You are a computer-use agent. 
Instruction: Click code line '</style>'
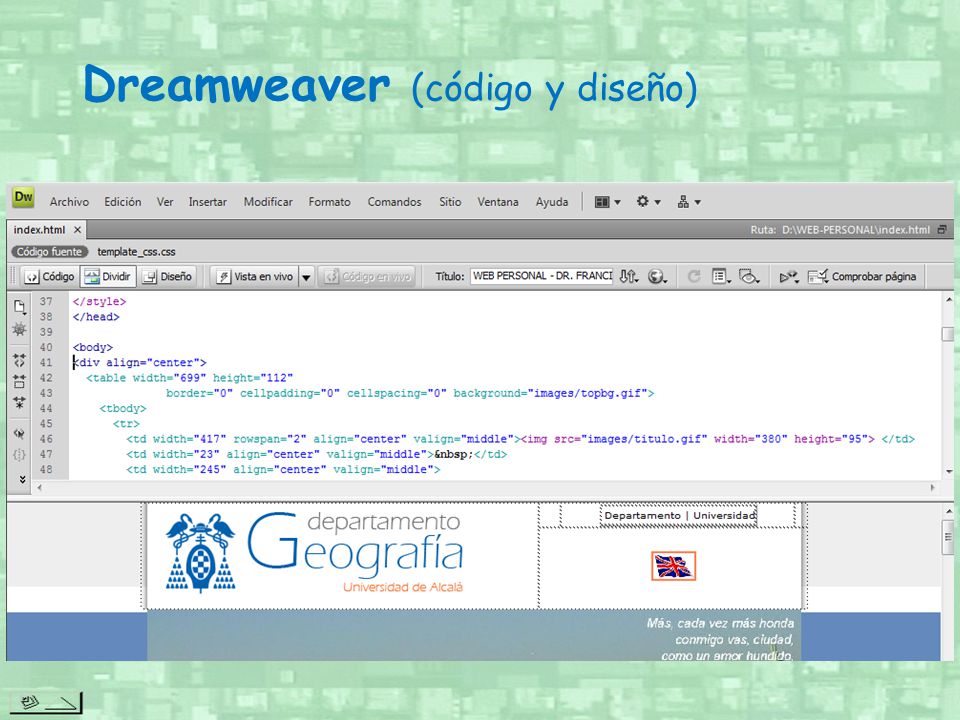click(99, 301)
